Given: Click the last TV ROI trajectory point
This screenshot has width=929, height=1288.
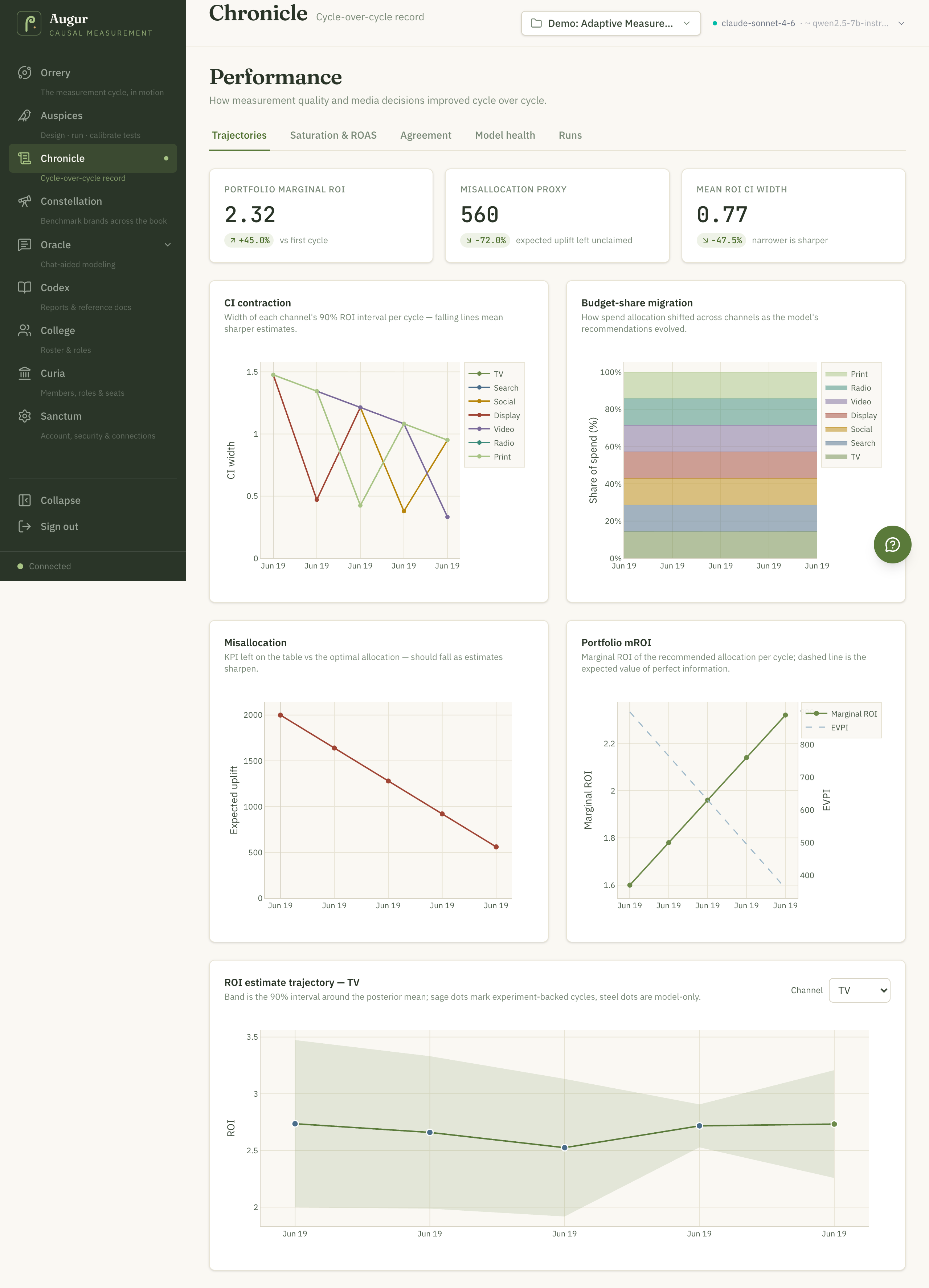Looking at the screenshot, I should point(834,1124).
